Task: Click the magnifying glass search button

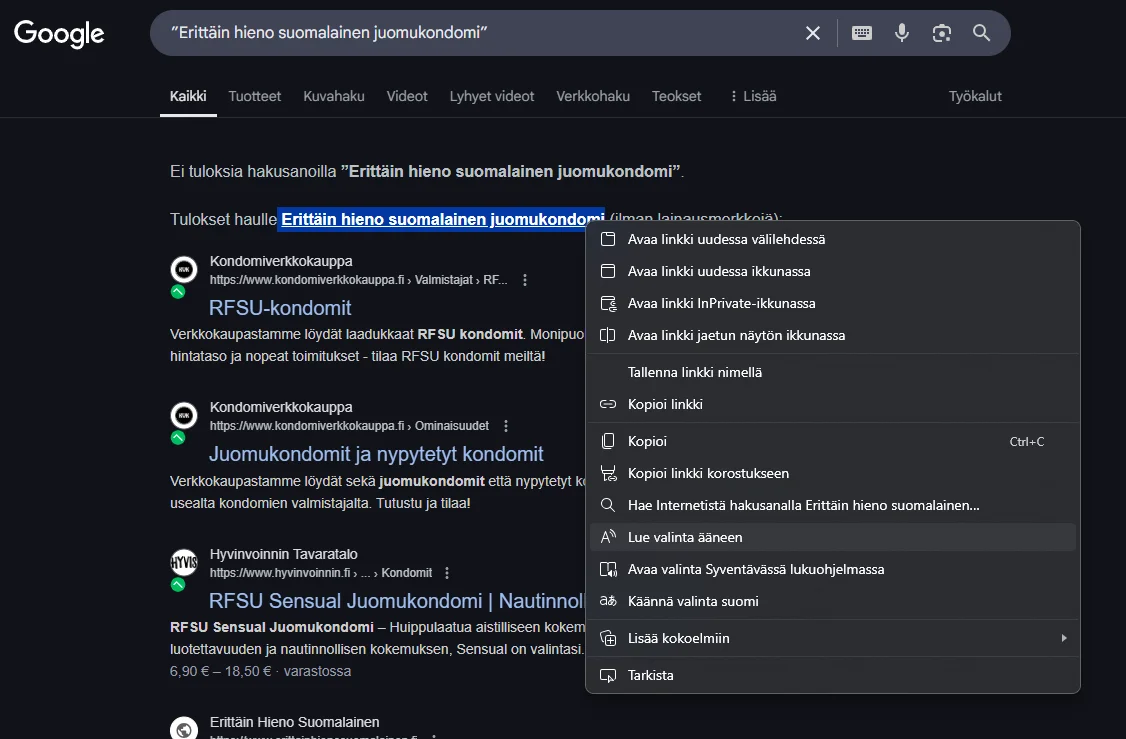Action: click(981, 33)
